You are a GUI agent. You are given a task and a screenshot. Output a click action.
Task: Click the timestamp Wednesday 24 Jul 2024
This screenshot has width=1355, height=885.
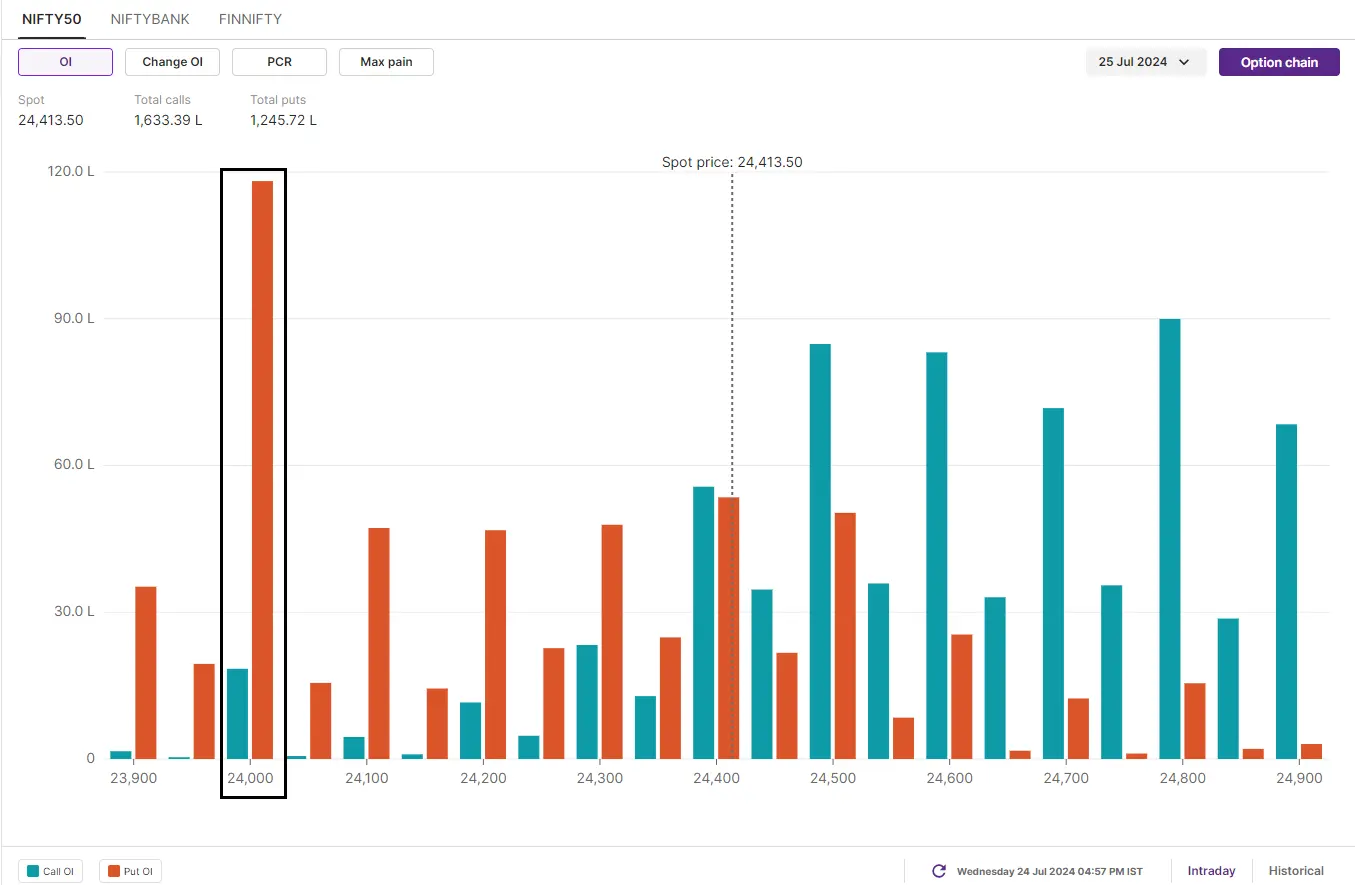(x=1049, y=871)
